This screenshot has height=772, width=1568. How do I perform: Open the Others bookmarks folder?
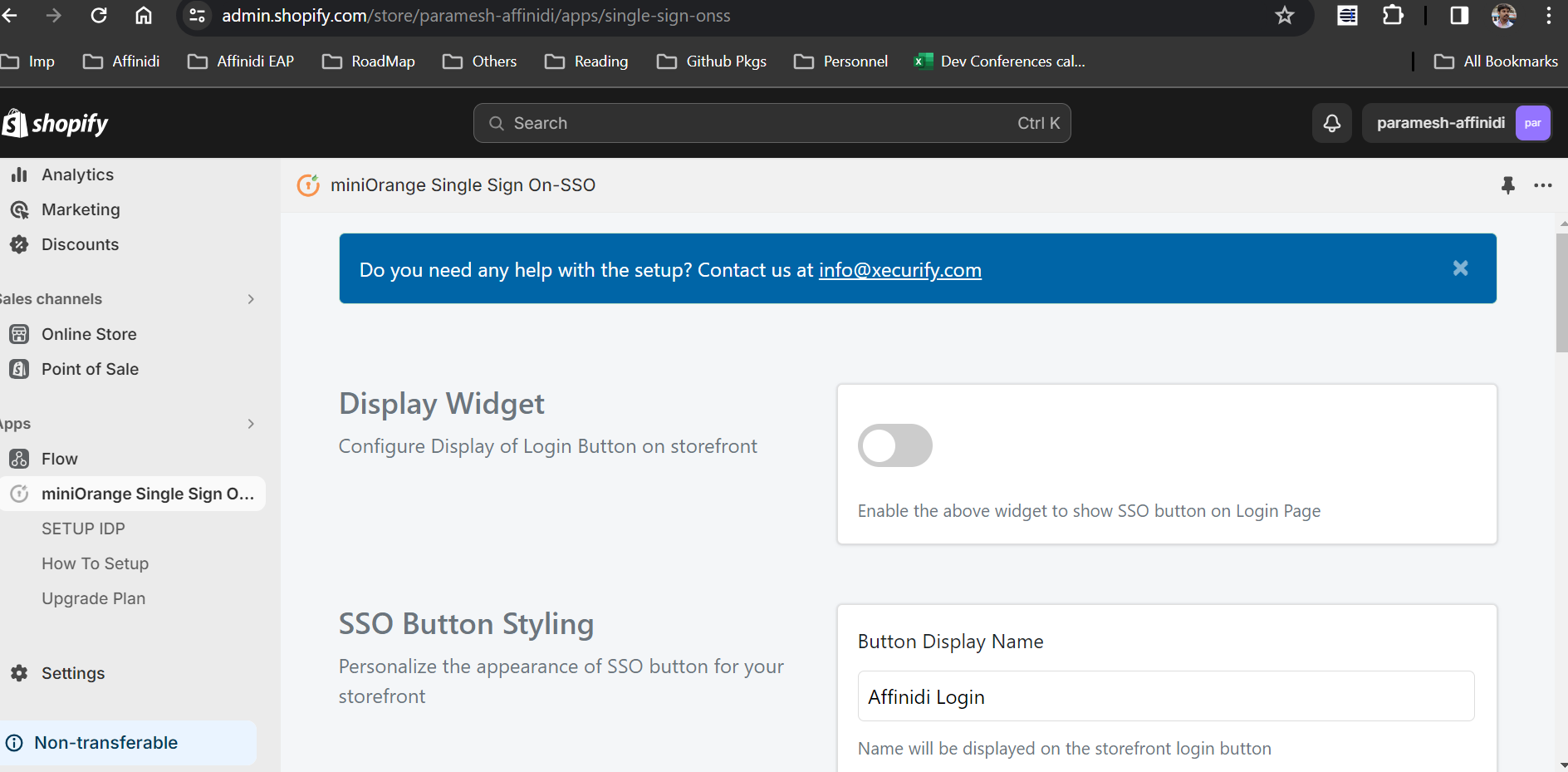[479, 61]
